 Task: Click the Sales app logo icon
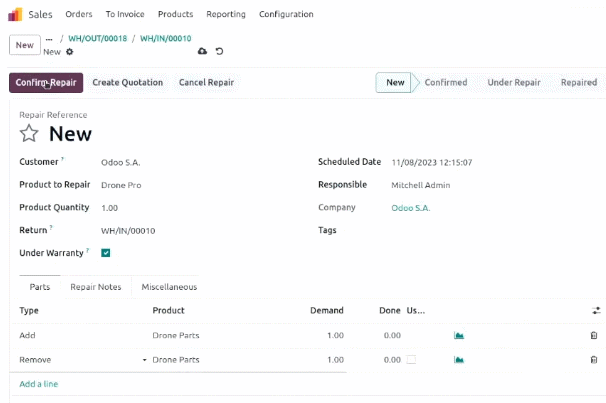[15, 14]
